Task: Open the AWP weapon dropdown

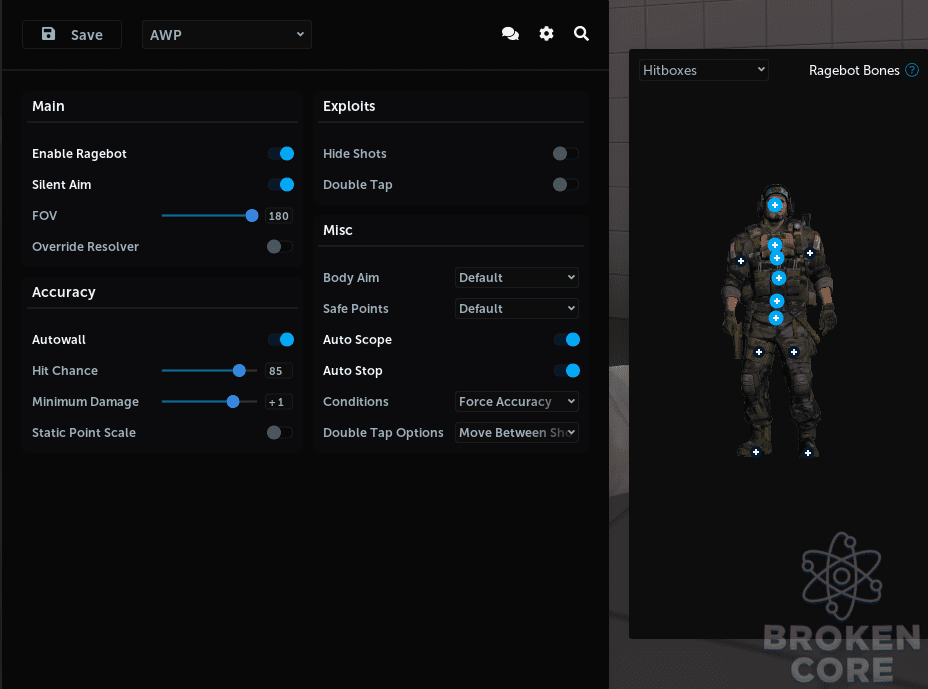Action: click(227, 35)
